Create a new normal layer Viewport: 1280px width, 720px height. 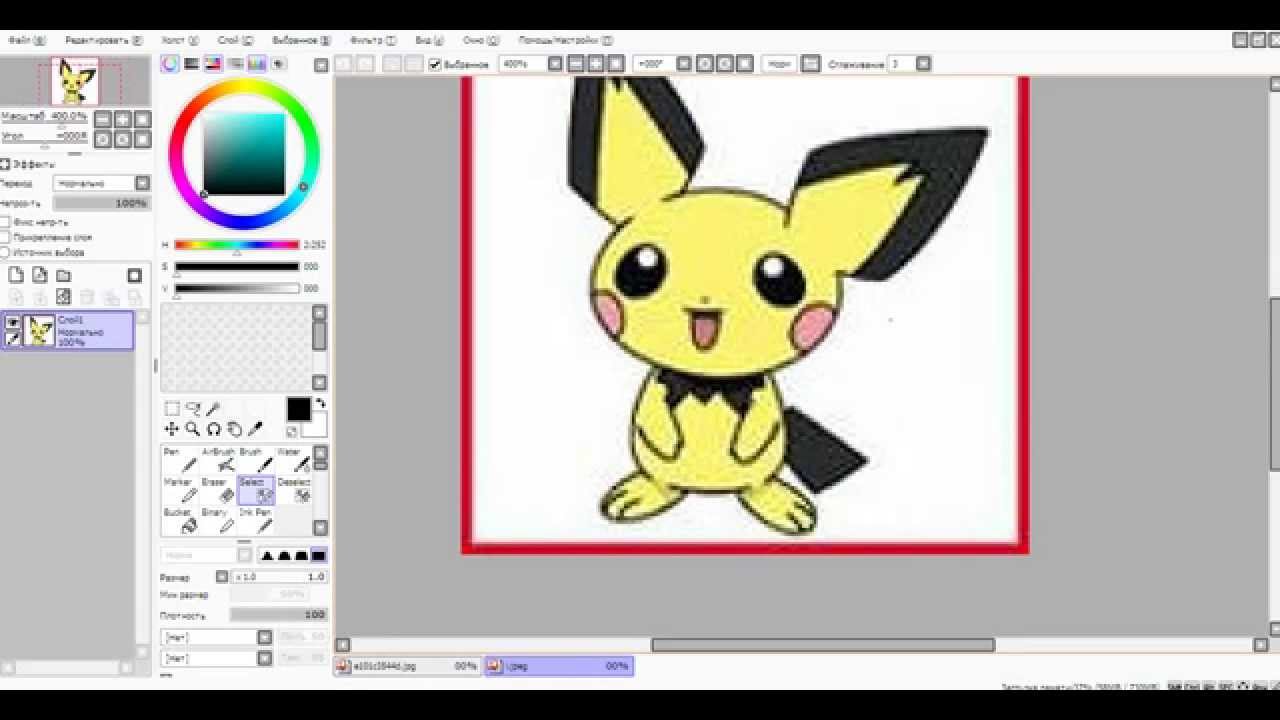coord(16,275)
